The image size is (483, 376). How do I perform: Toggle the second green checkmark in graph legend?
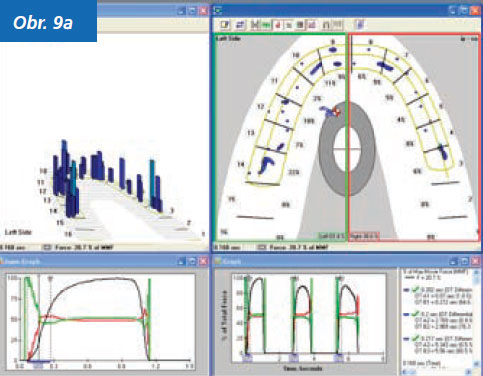(x=415, y=314)
